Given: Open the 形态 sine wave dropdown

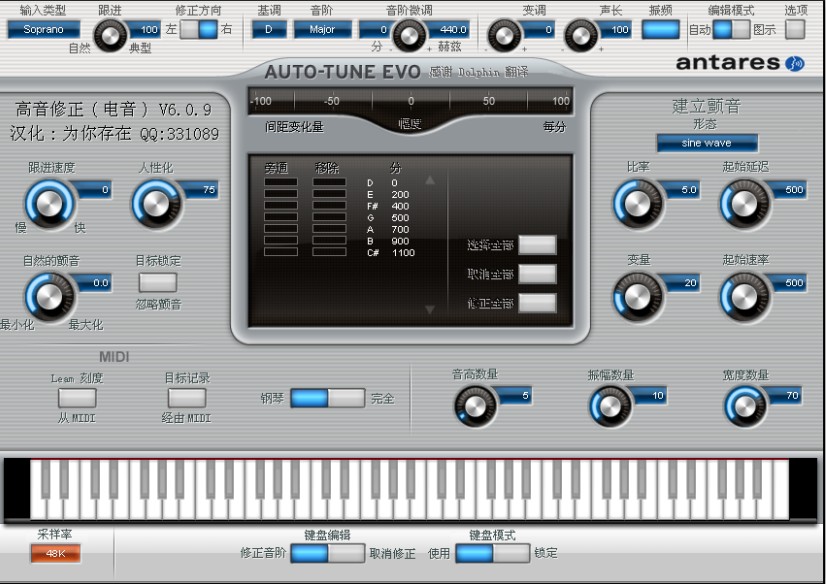Looking at the screenshot, I should point(706,143).
